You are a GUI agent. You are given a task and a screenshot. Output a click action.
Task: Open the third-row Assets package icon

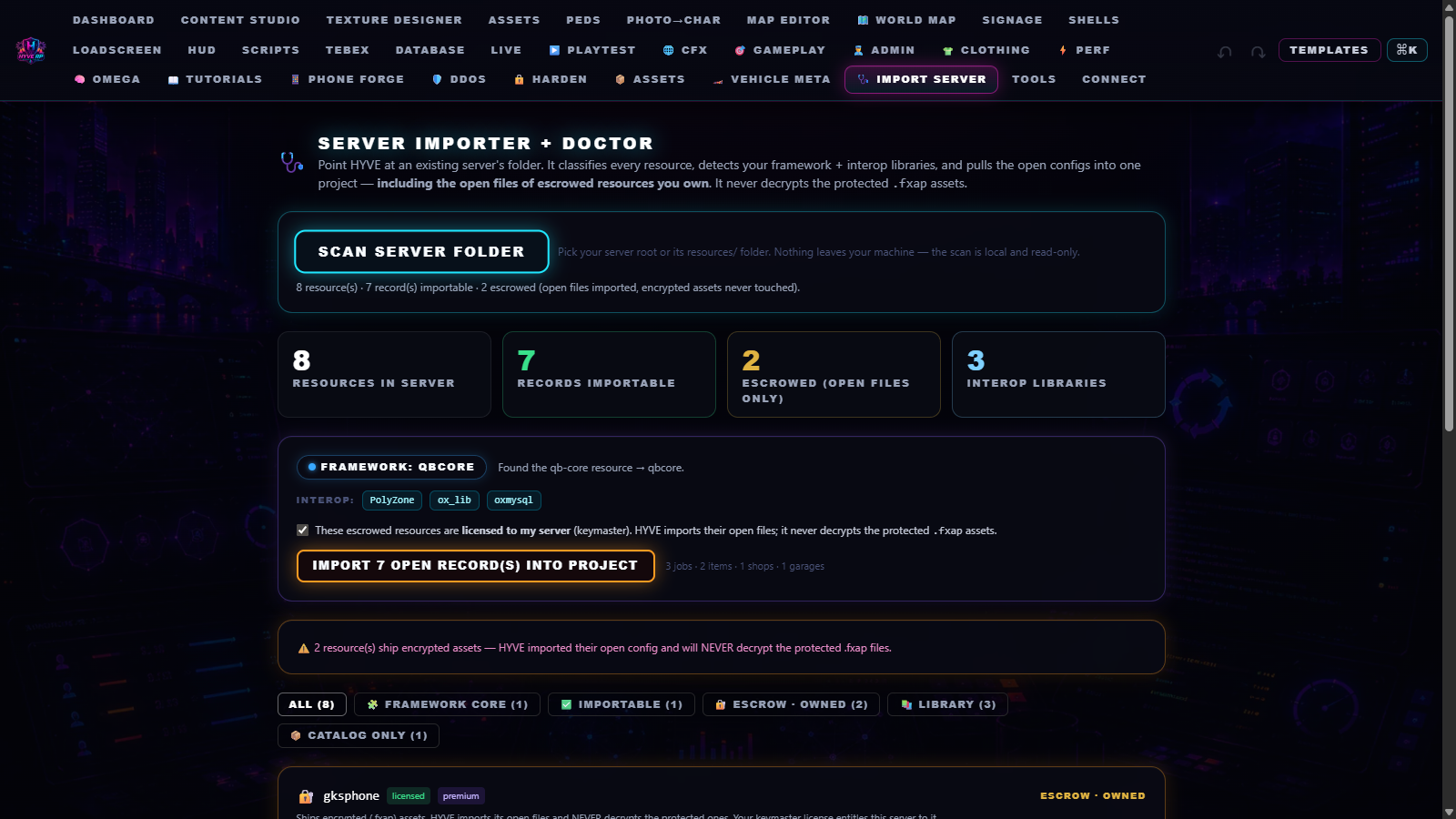tap(620, 79)
